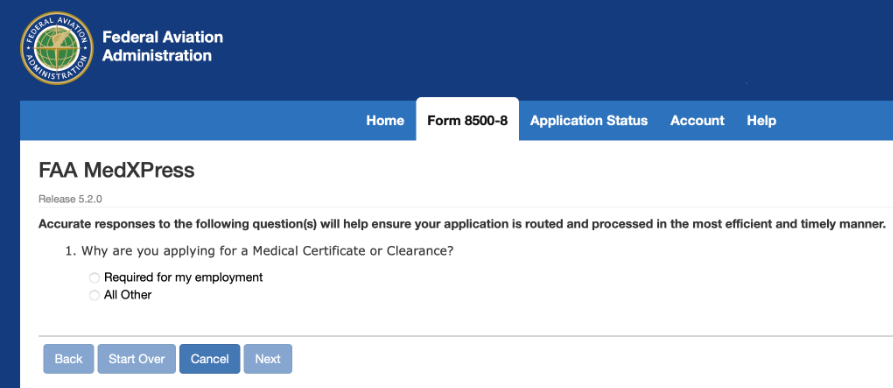Go back using the Back button
Image resolution: width=893 pixels, height=388 pixels.
(68, 359)
